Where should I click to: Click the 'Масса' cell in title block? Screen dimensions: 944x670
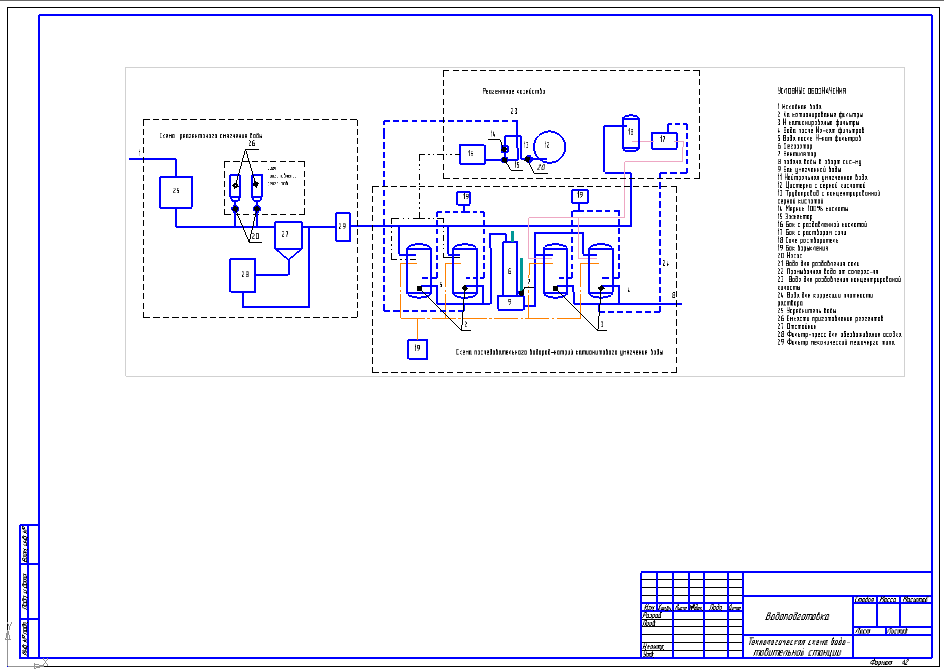(888, 600)
